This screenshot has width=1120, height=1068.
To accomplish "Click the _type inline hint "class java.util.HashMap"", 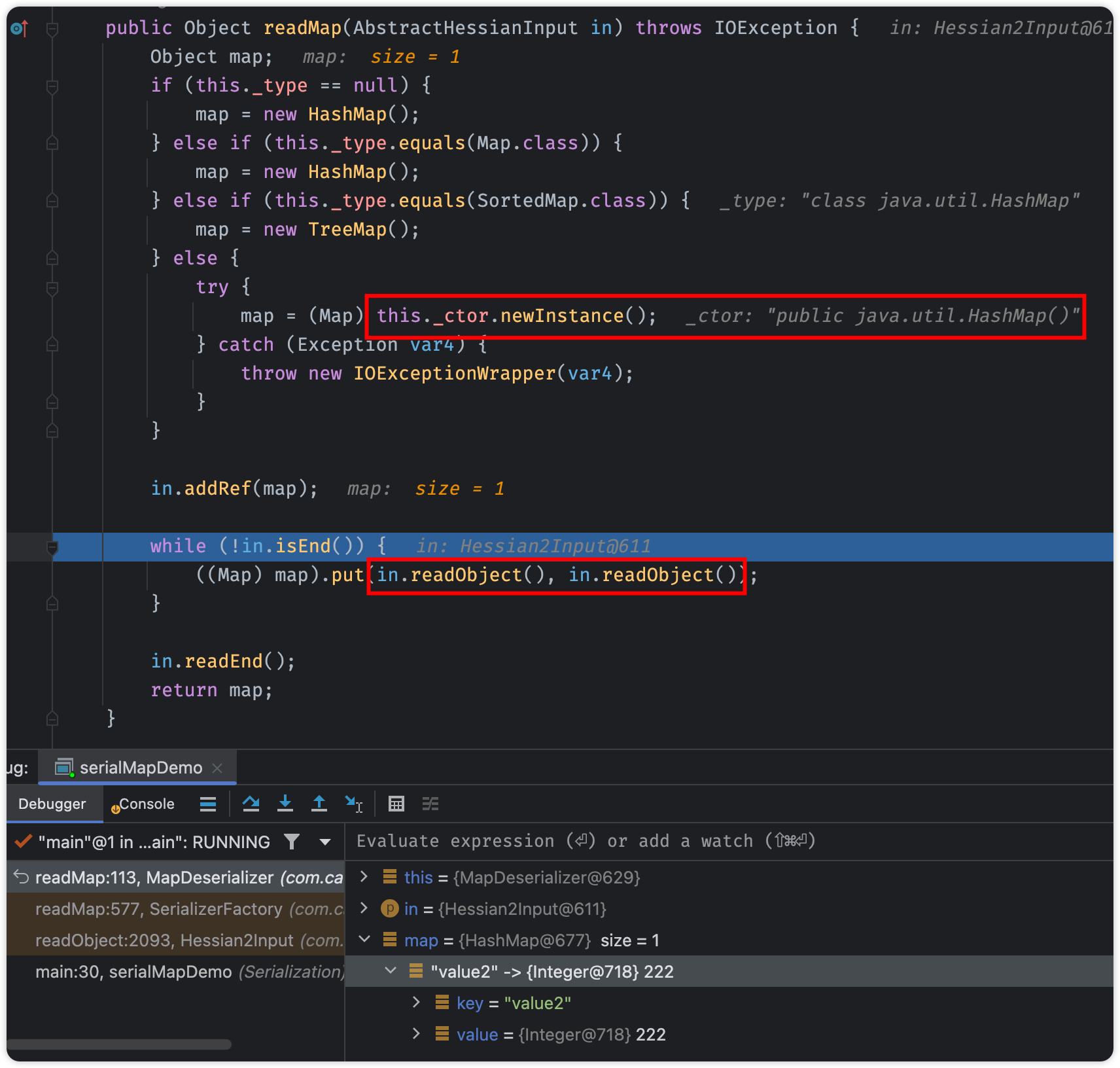I will (899, 200).
